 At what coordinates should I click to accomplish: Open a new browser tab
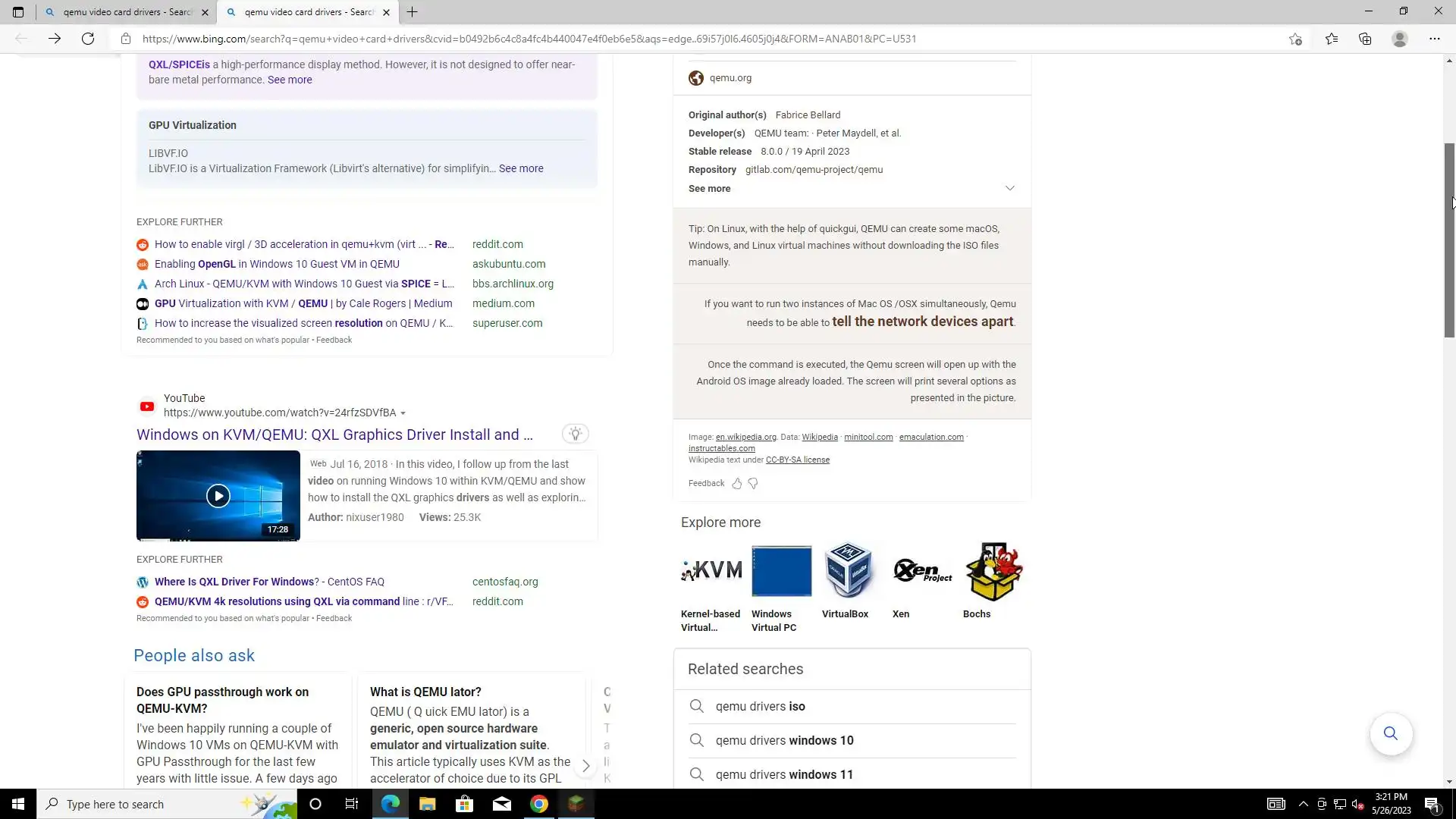[412, 12]
